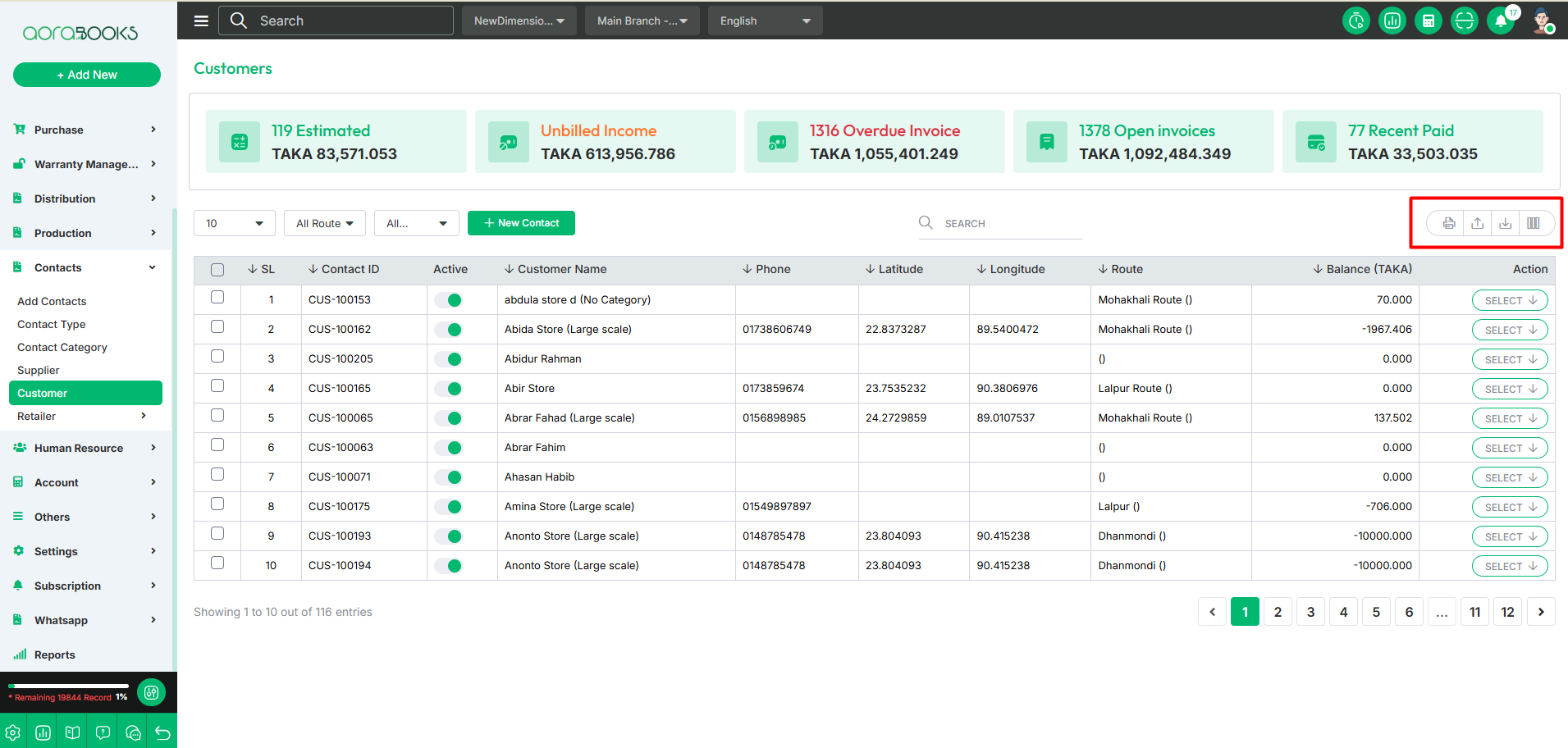Click the barcode scanner icon in header
The width and height of the screenshot is (1568, 748).
tap(1464, 21)
